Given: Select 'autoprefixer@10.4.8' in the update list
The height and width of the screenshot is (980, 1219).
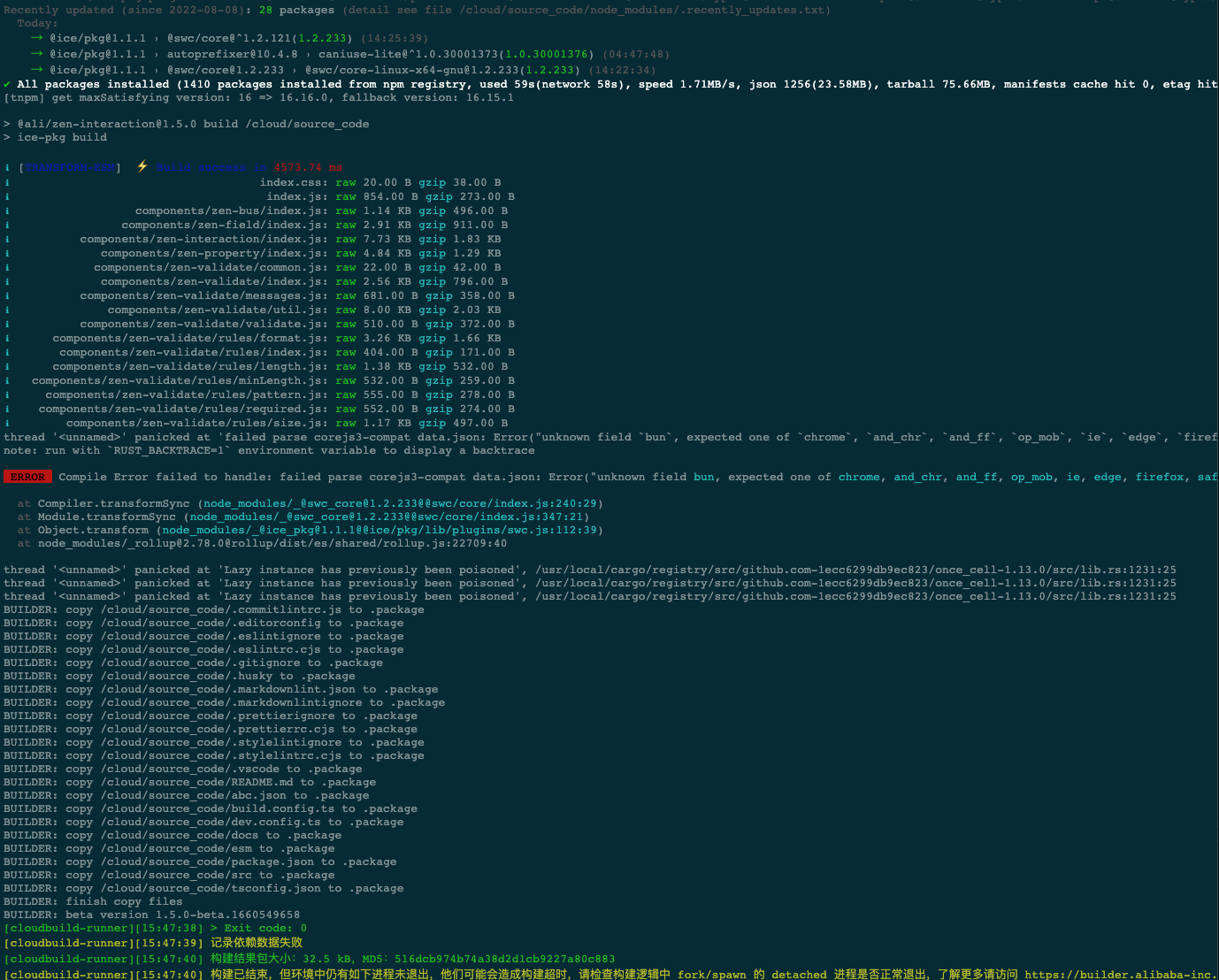Looking at the screenshot, I should pyautogui.click(x=232, y=54).
